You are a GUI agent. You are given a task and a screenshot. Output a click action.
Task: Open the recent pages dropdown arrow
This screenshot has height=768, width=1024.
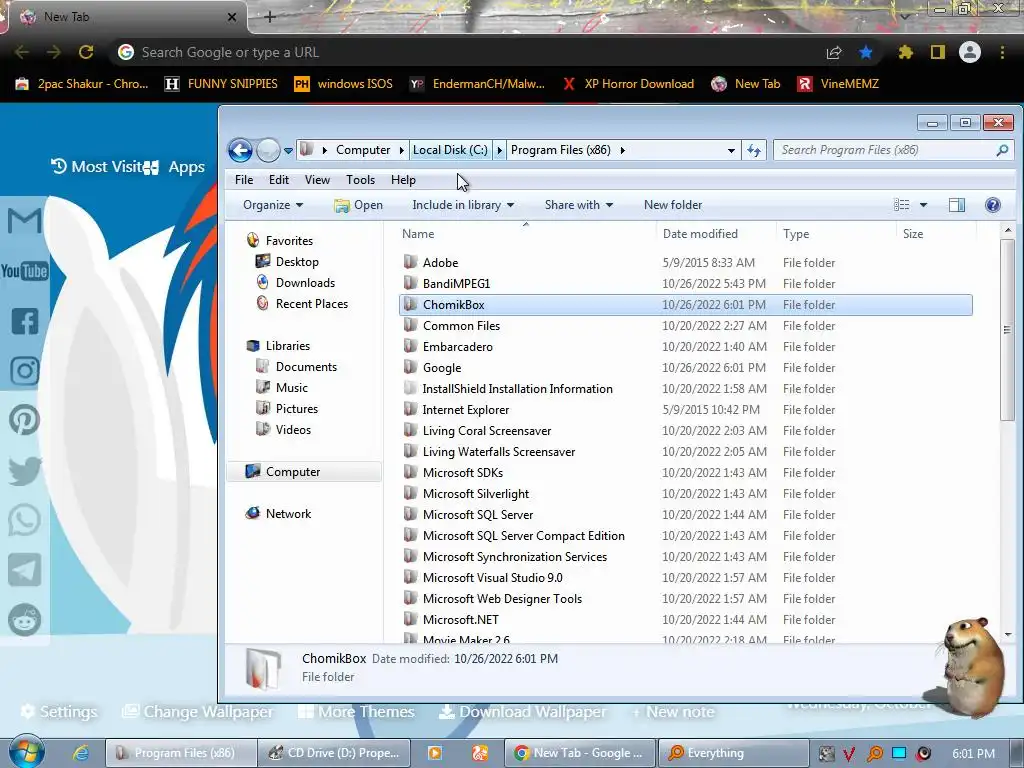click(x=288, y=151)
